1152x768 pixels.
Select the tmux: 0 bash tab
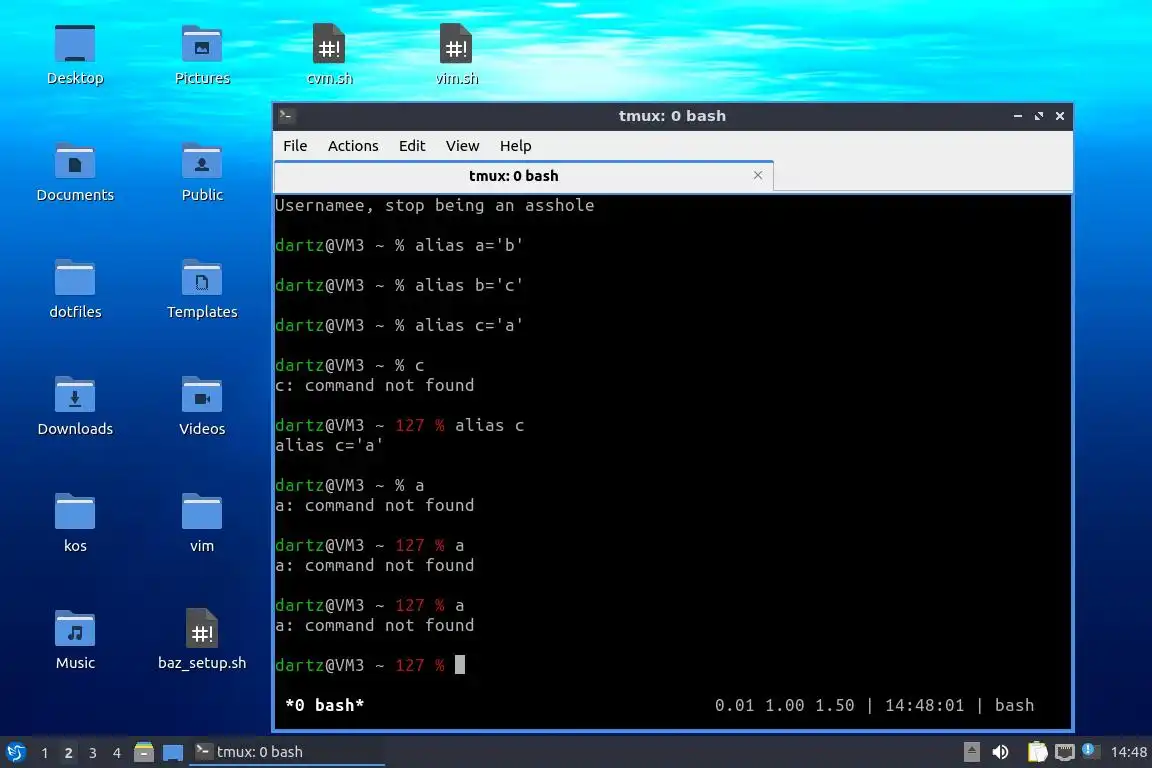[523, 176]
